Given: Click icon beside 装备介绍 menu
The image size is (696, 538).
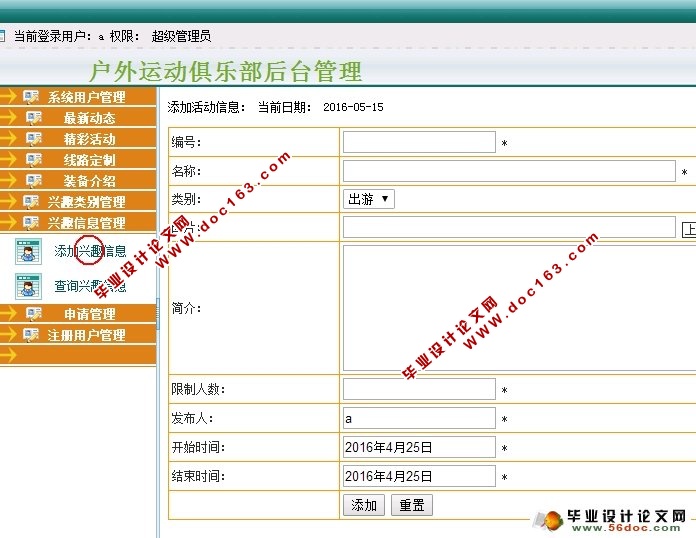Looking at the screenshot, I should pyautogui.click(x=34, y=180).
